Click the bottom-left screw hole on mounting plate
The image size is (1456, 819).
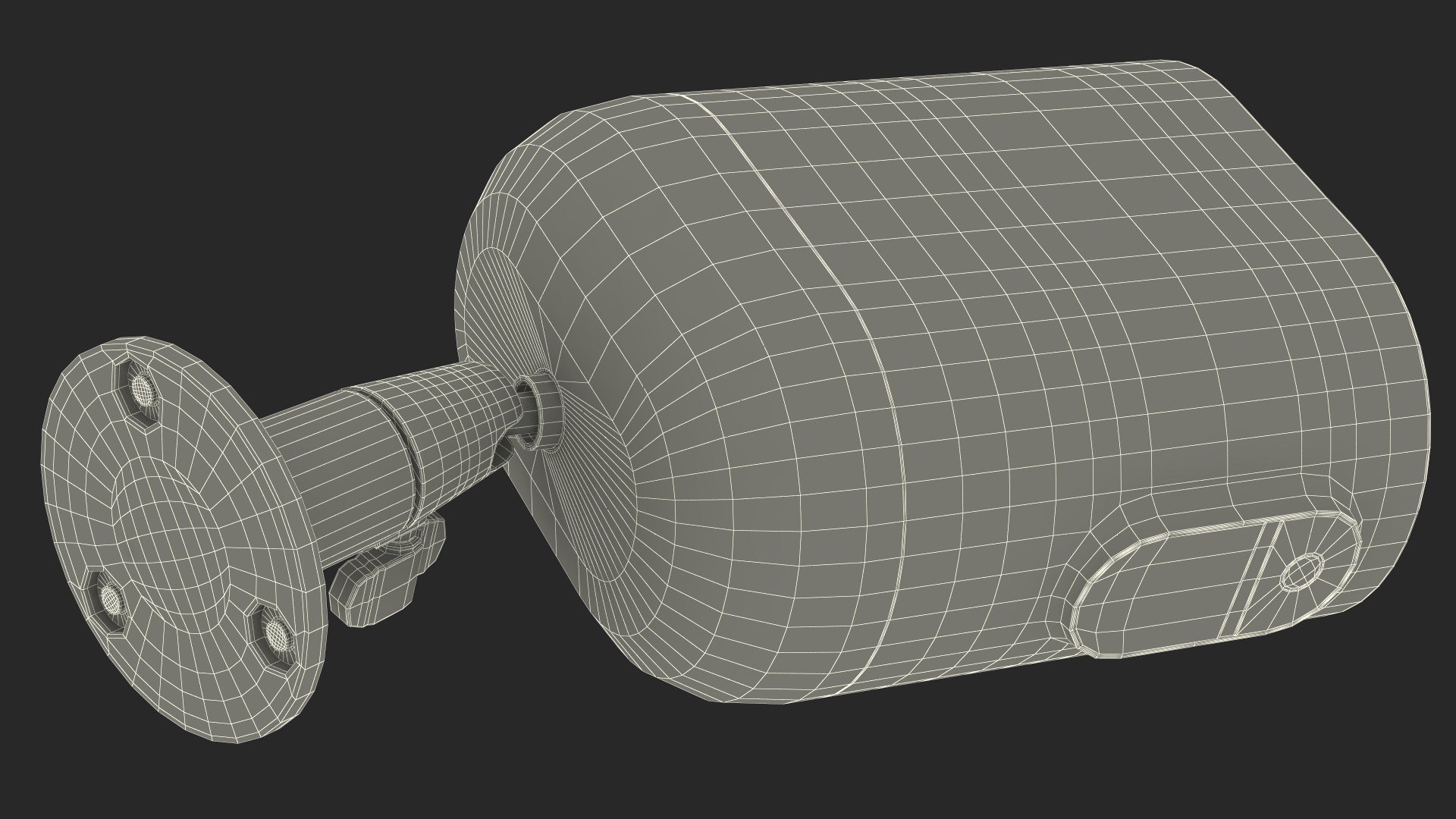[111, 602]
